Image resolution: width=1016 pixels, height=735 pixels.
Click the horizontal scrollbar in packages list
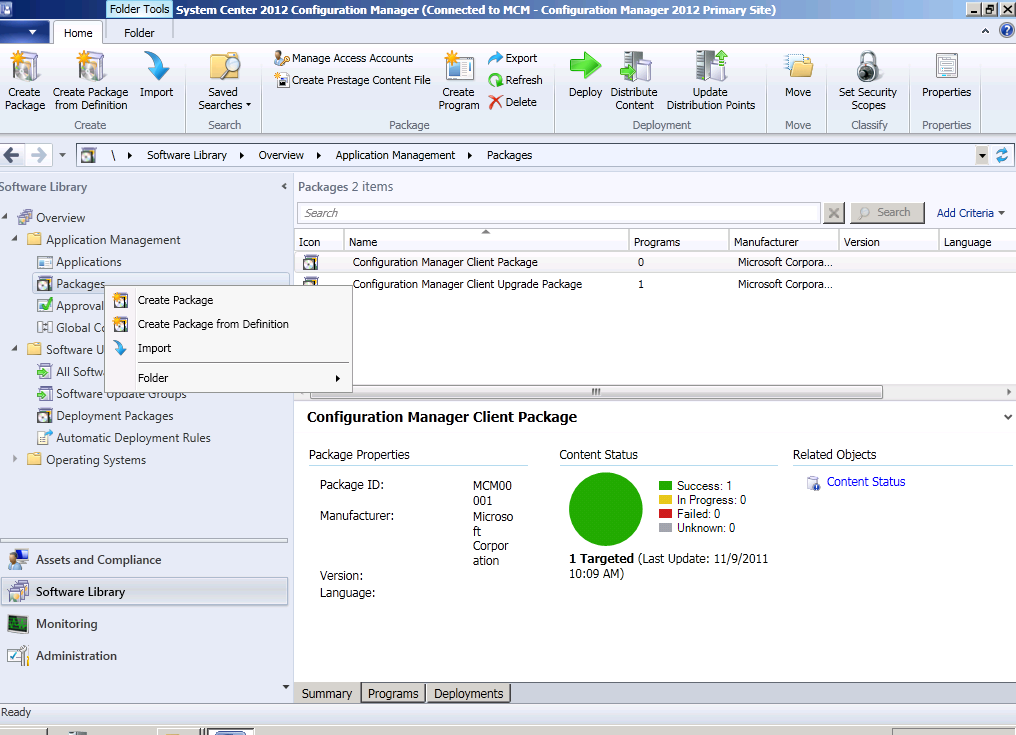(595, 391)
